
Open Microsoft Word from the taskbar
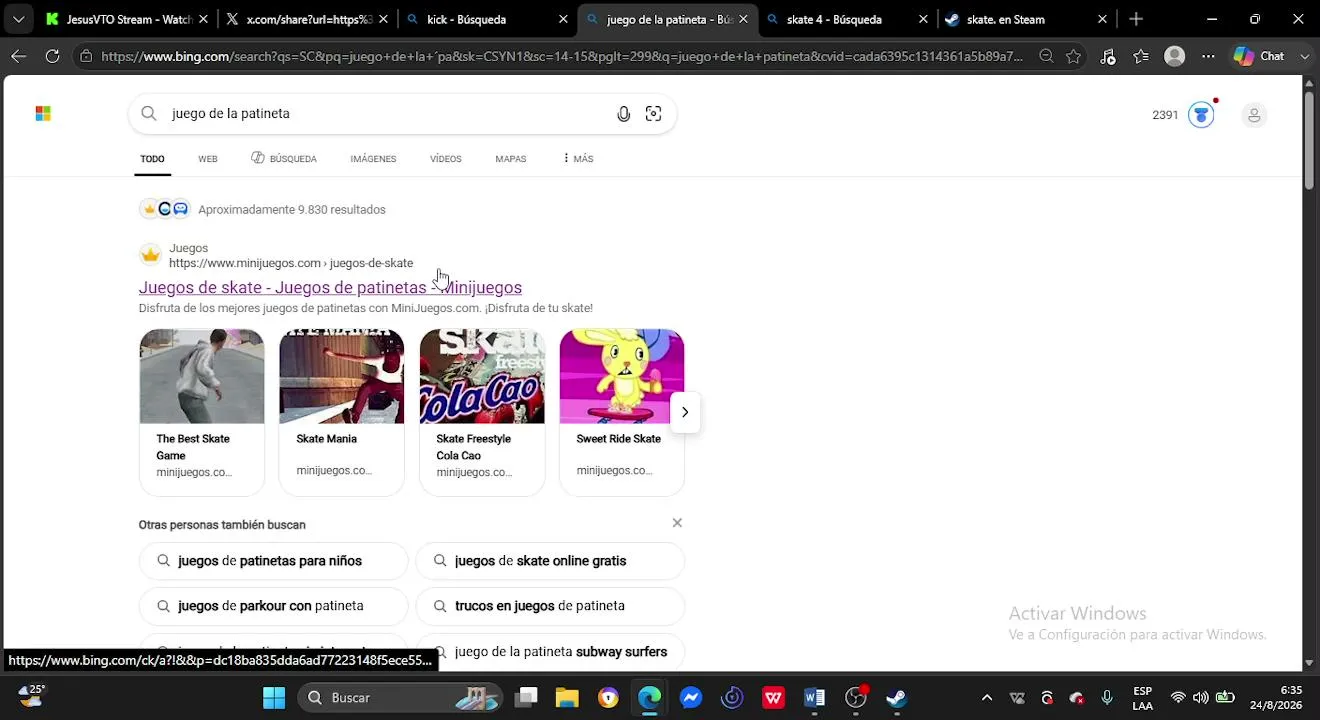[814, 698]
